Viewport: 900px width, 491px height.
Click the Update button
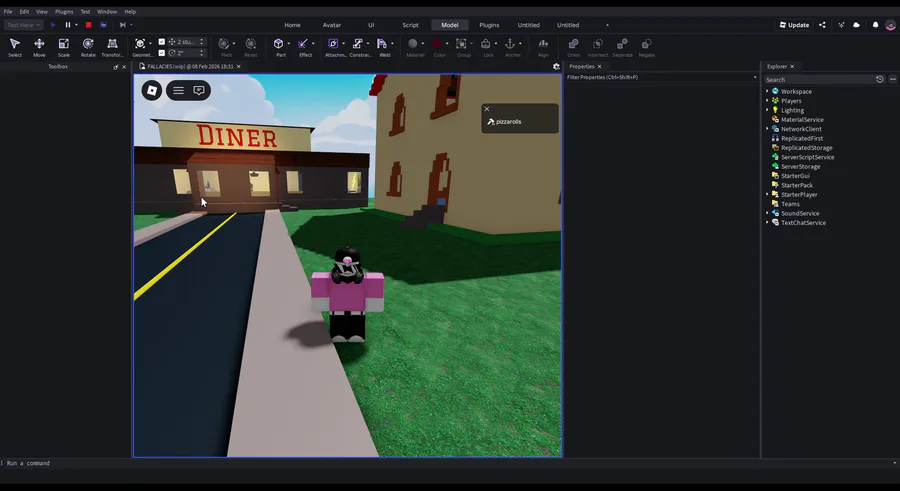click(x=794, y=25)
